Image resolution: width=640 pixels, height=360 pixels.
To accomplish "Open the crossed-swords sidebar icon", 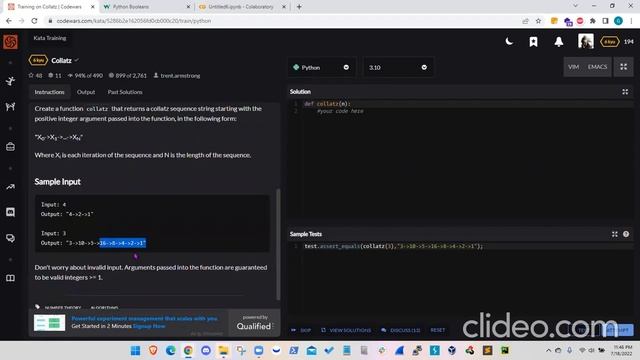I will click(10, 107).
